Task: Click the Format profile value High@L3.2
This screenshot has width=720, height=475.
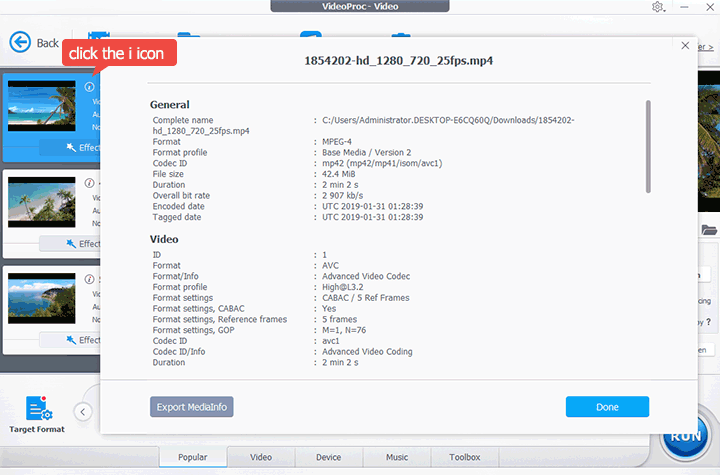Action: [x=343, y=287]
